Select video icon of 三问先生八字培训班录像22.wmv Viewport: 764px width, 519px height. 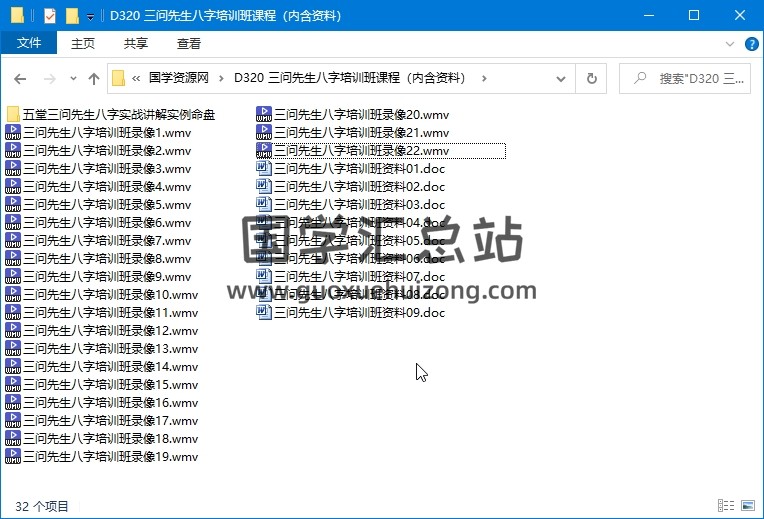click(264, 151)
